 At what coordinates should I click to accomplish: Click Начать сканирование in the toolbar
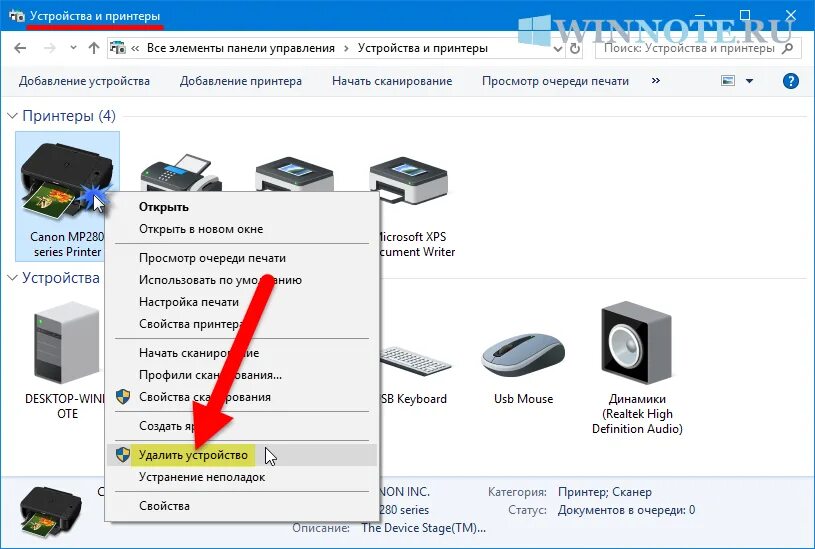(x=392, y=81)
